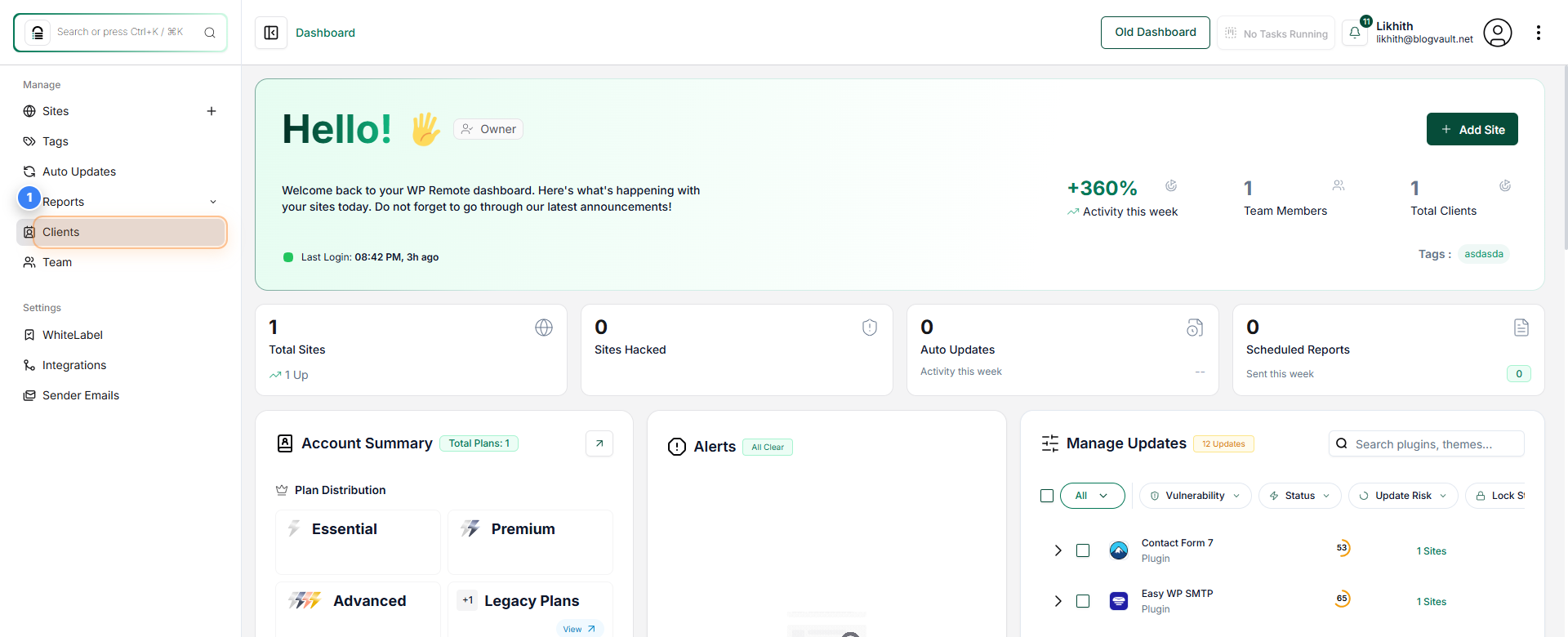The image size is (1568, 637).
Task: Open WhiteLabel settings
Action: click(72, 334)
